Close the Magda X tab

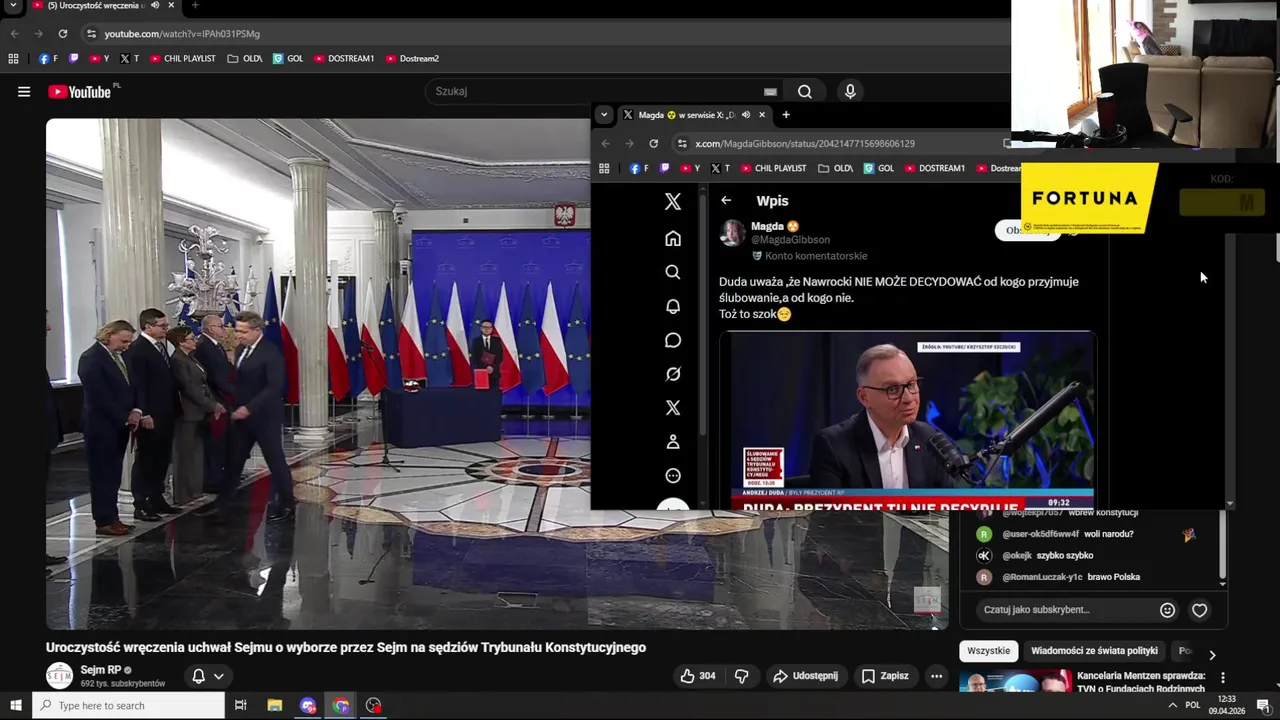point(762,115)
